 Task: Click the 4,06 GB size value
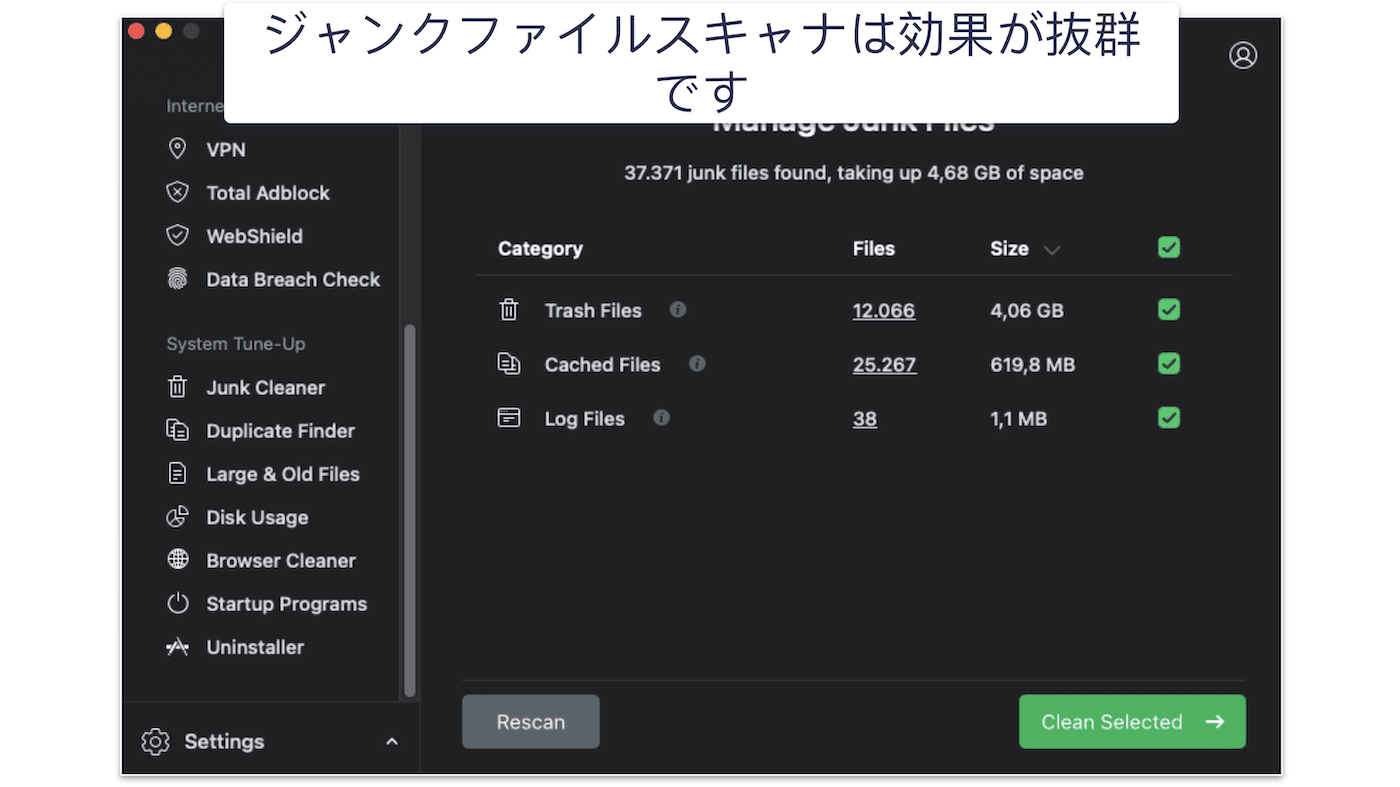1027,310
